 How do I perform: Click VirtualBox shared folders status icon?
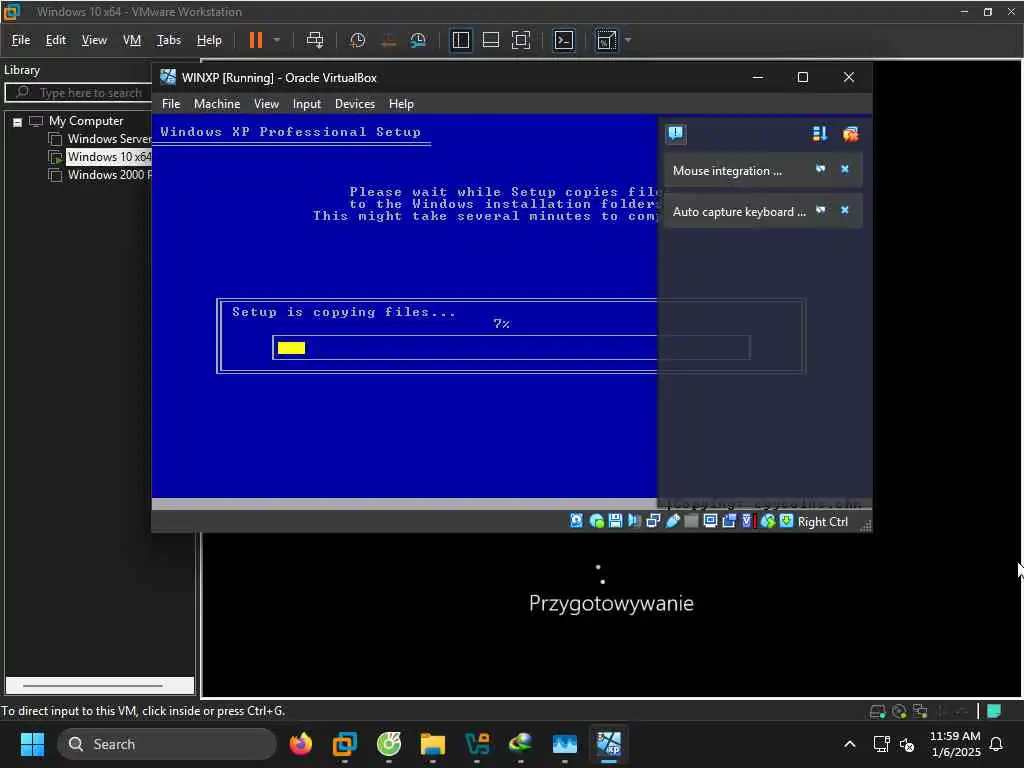(x=691, y=521)
